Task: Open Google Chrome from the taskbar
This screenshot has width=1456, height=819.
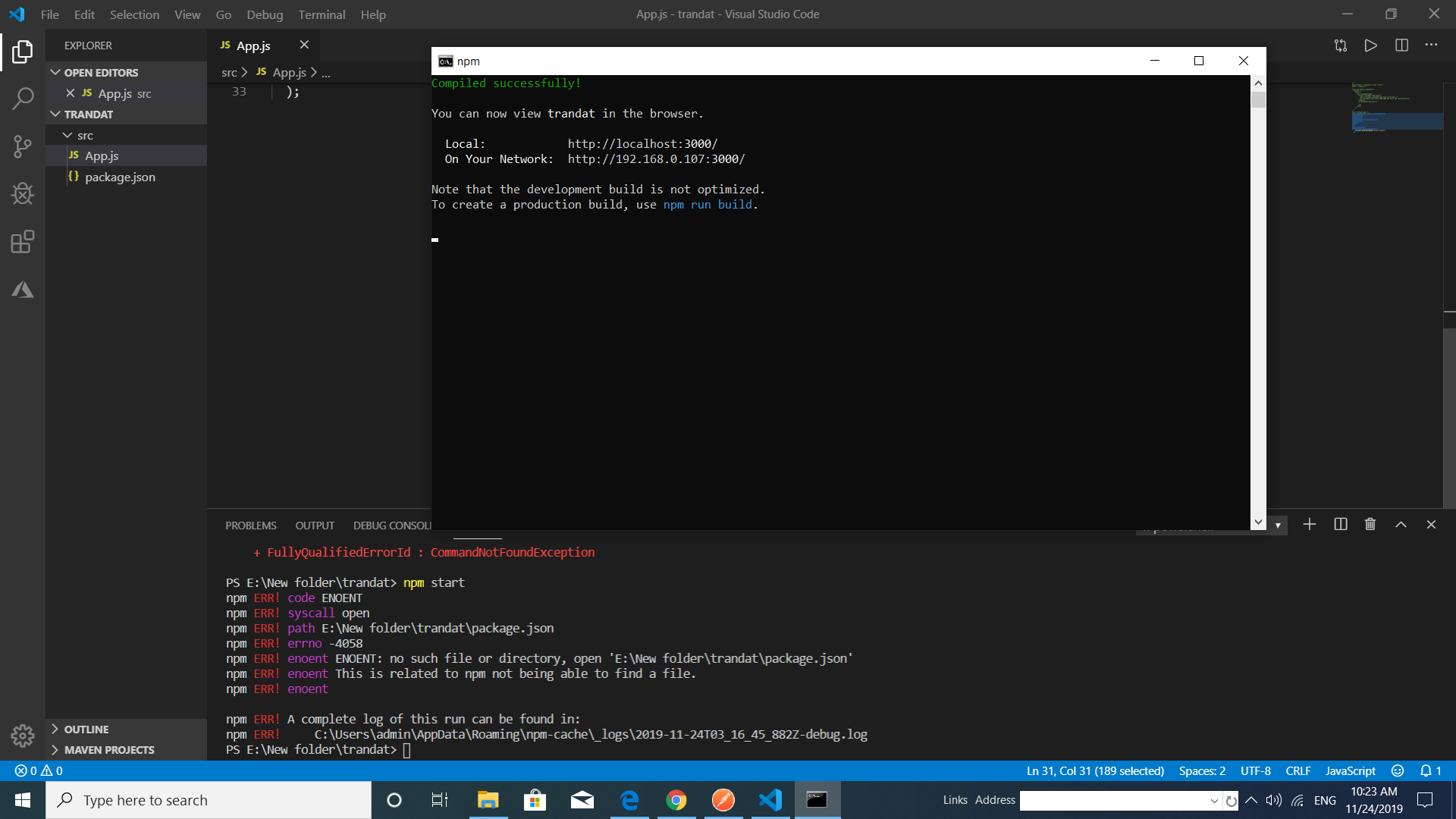Action: [x=676, y=800]
